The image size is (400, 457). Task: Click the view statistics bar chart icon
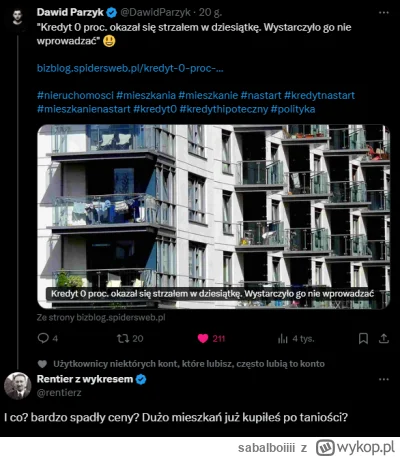click(283, 339)
